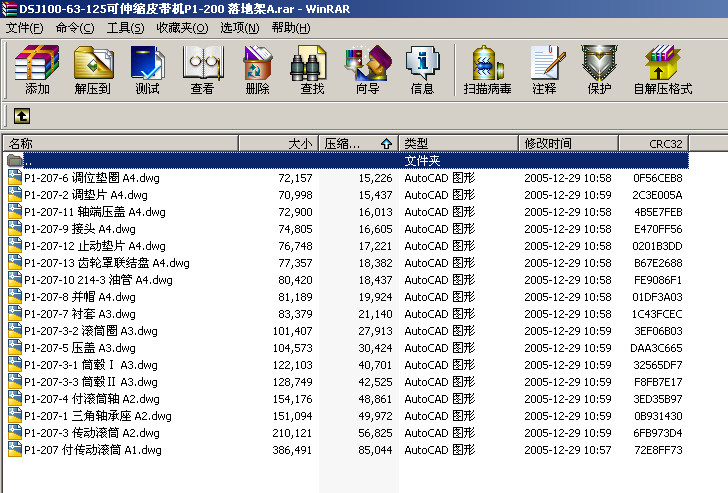
Task: Select file P1-207-3-1 筒毂 I A3.dwg
Action: [x=91, y=365]
